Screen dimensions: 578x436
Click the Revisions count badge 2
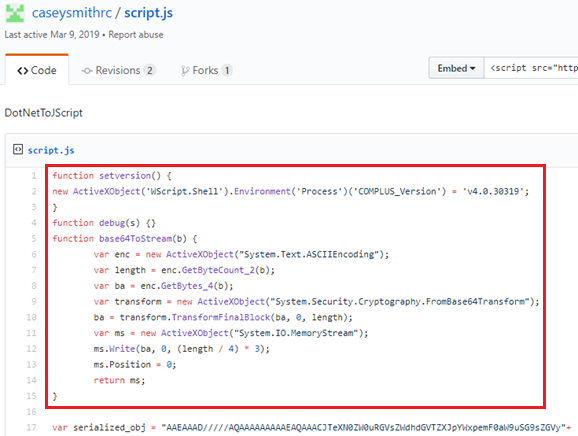[149, 70]
